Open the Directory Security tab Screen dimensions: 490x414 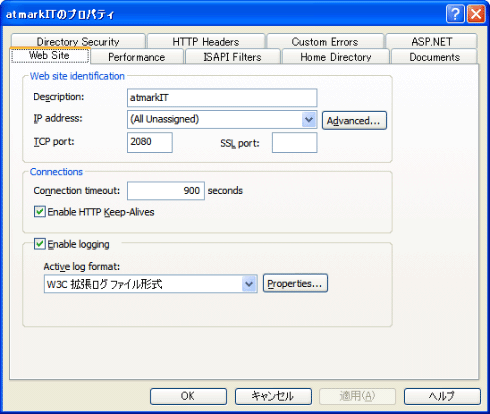(78, 41)
